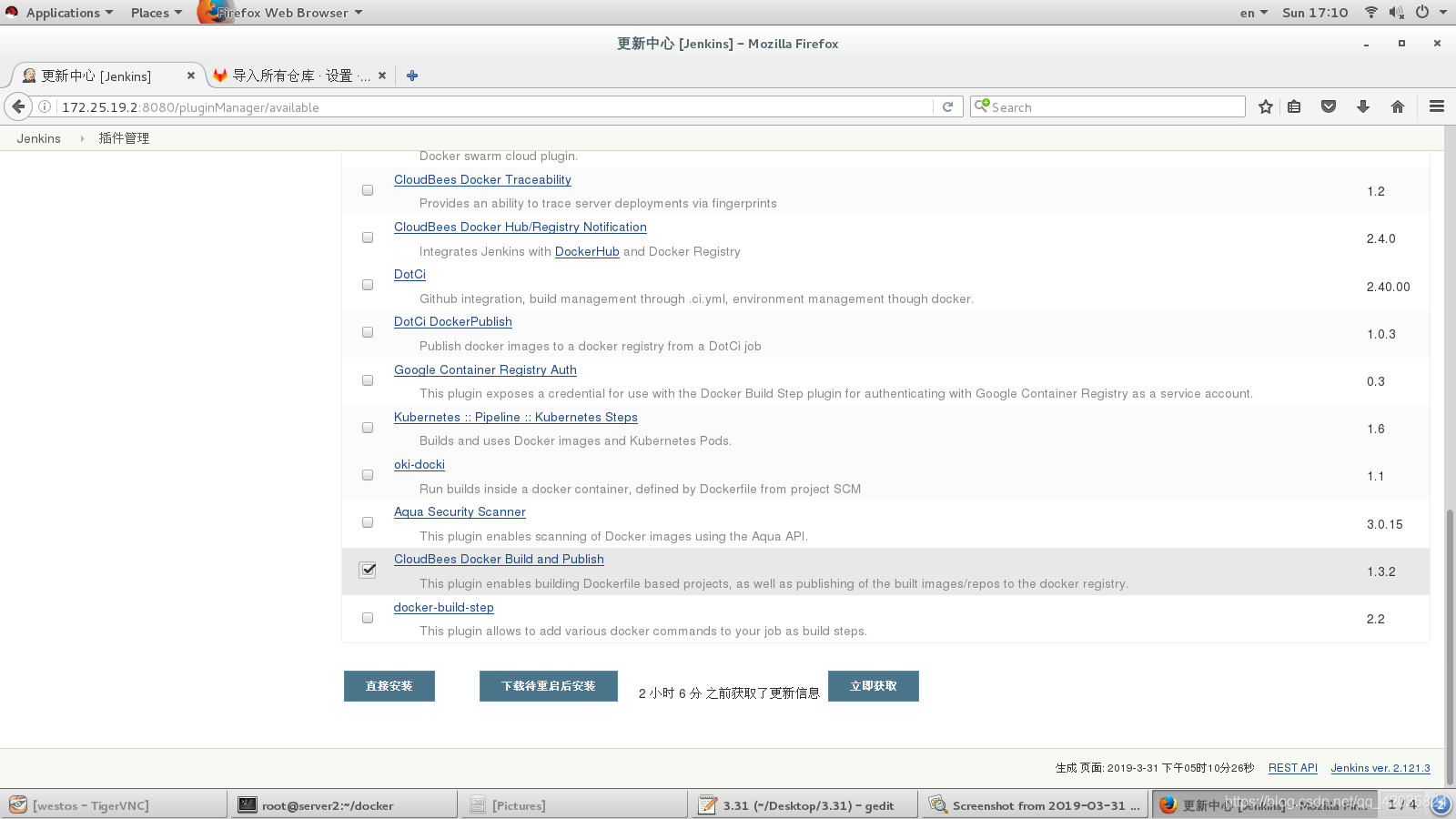
Task: Open Jenkins ver. 2.121.3 footer link
Action: pos(1380,768)
